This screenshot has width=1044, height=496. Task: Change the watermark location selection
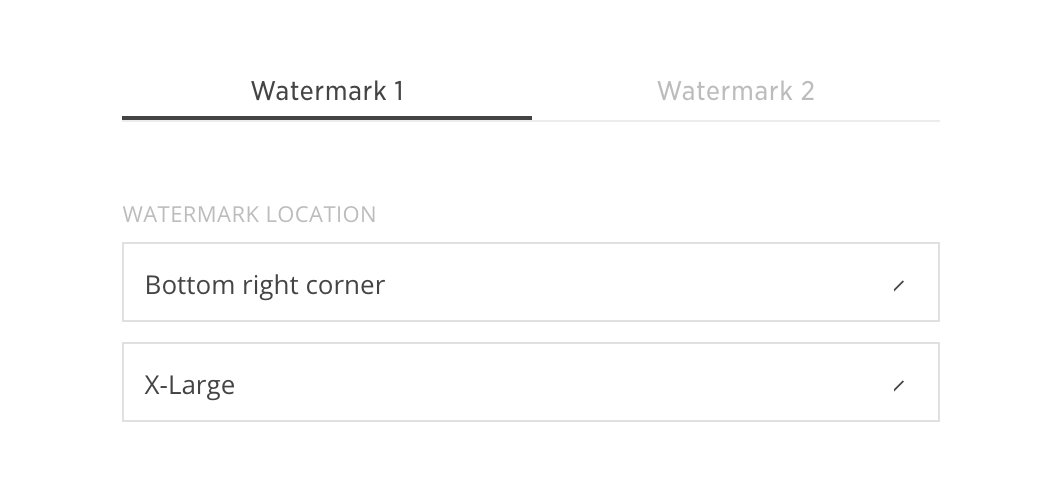pos(530,282)
